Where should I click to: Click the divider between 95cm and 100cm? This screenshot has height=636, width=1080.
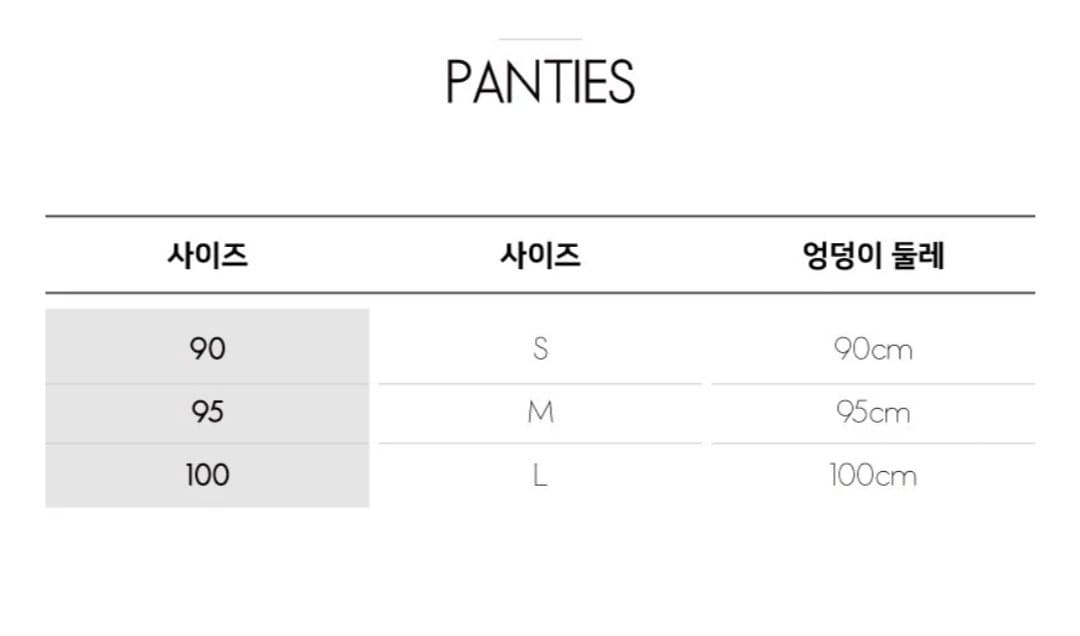(873, 443)
